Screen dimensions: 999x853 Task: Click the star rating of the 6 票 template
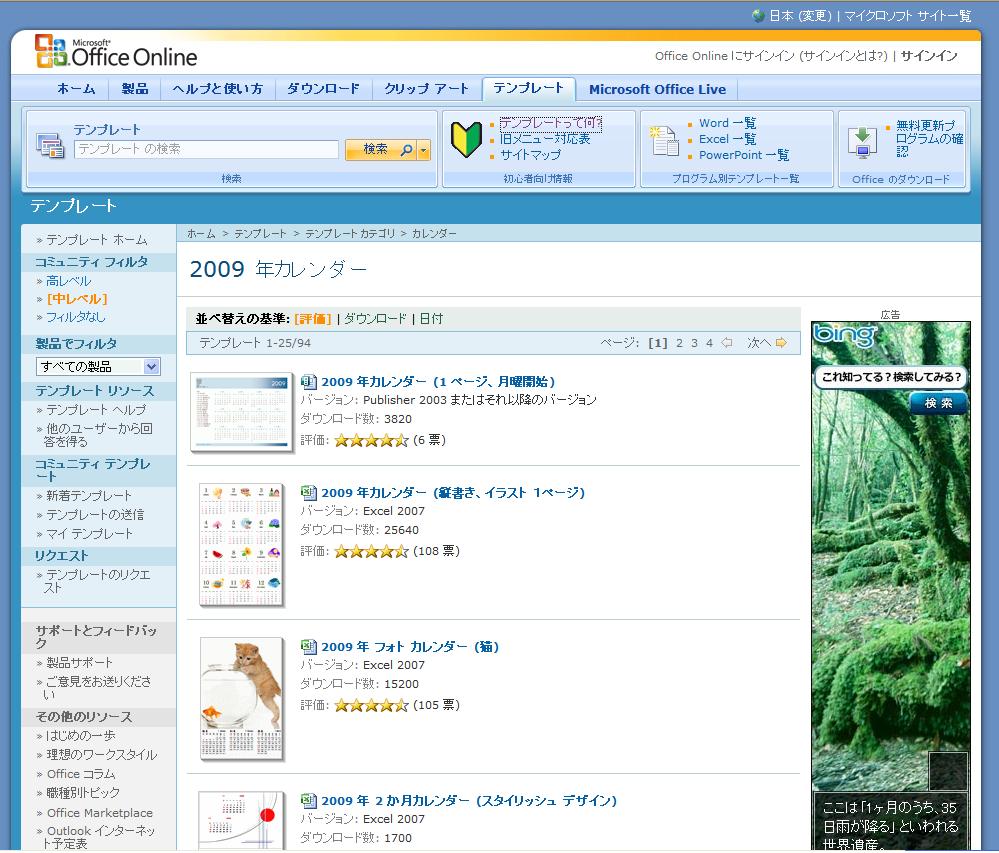click(x=371, y=440)
